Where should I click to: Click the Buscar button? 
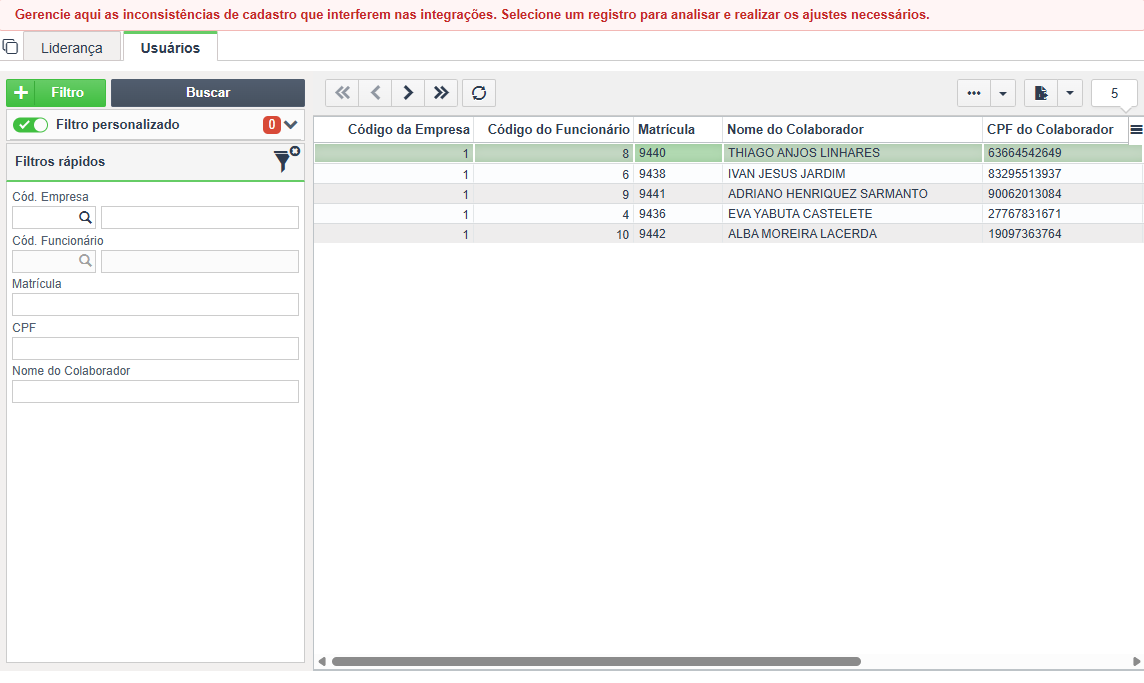tap(208, 93)
